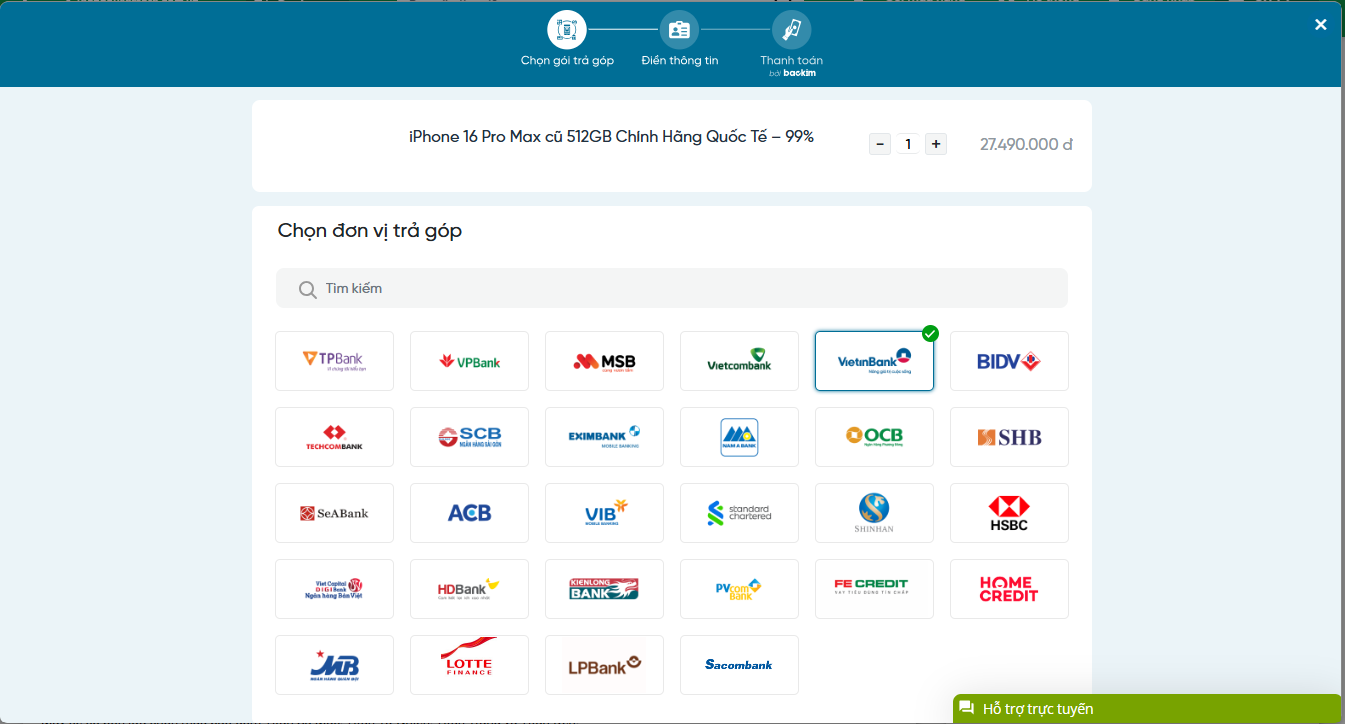Click the 27.490.000 đ price
This screenshot has height=724, width=1345.
pyautogui.click(x=1026, y=144)
